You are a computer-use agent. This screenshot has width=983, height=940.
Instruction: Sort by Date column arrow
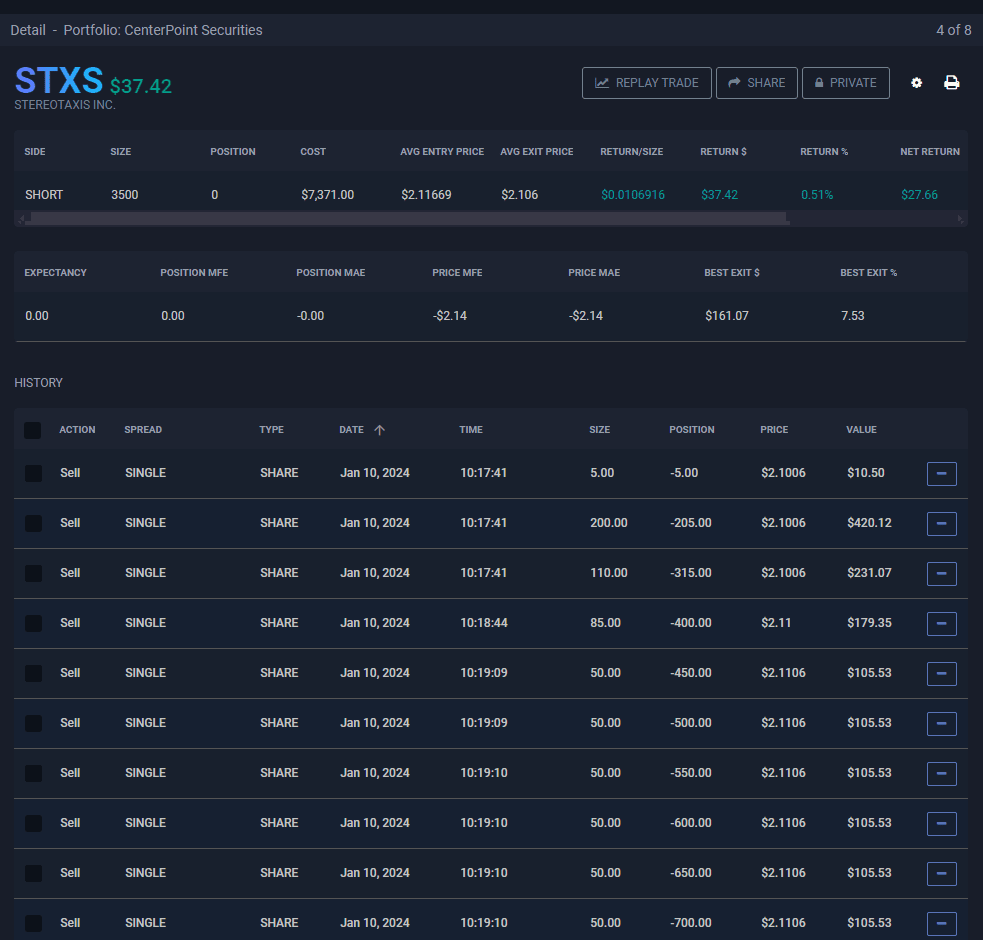point(379,430)
